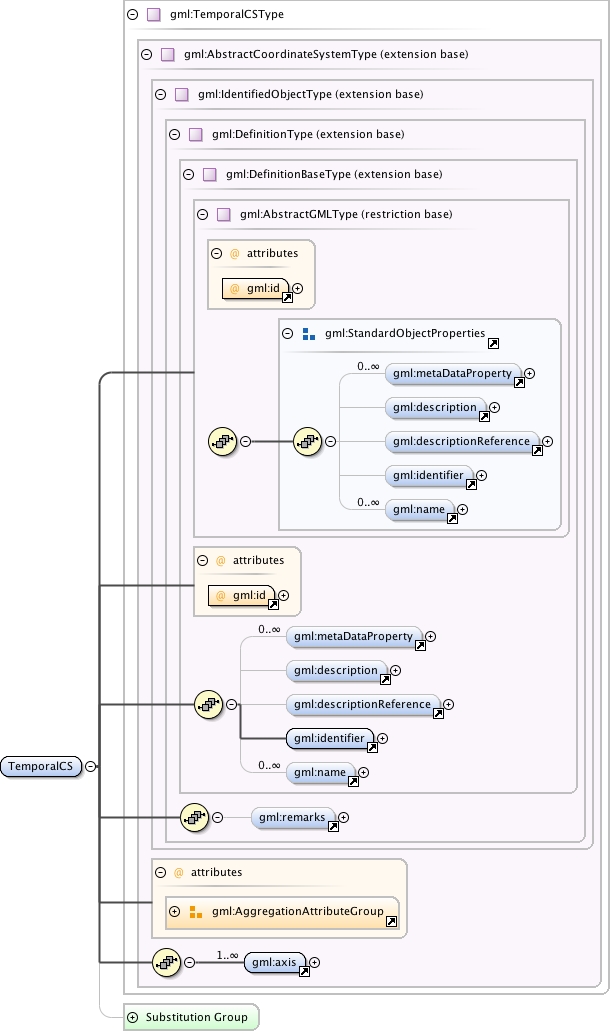The height and width of the screenshot is (1034, 611).
Task: Collapse gml:AbstractCoordinateSystemType extension base
Action: 146,55
